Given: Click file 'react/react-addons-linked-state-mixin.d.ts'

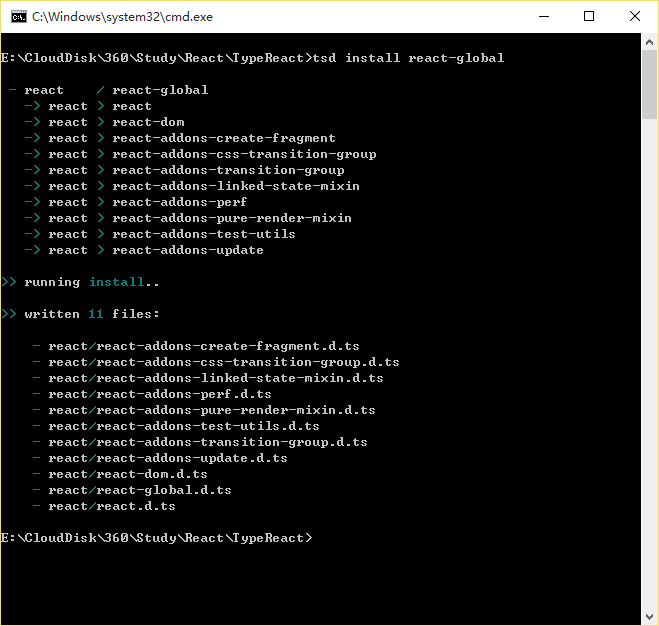Looking at the screenshot, I should point(216,378).
